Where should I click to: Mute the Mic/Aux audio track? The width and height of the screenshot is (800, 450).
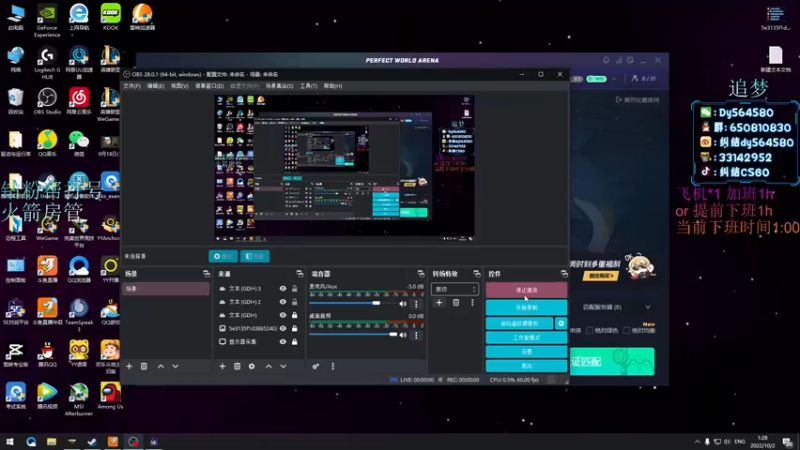coord(403,304)
